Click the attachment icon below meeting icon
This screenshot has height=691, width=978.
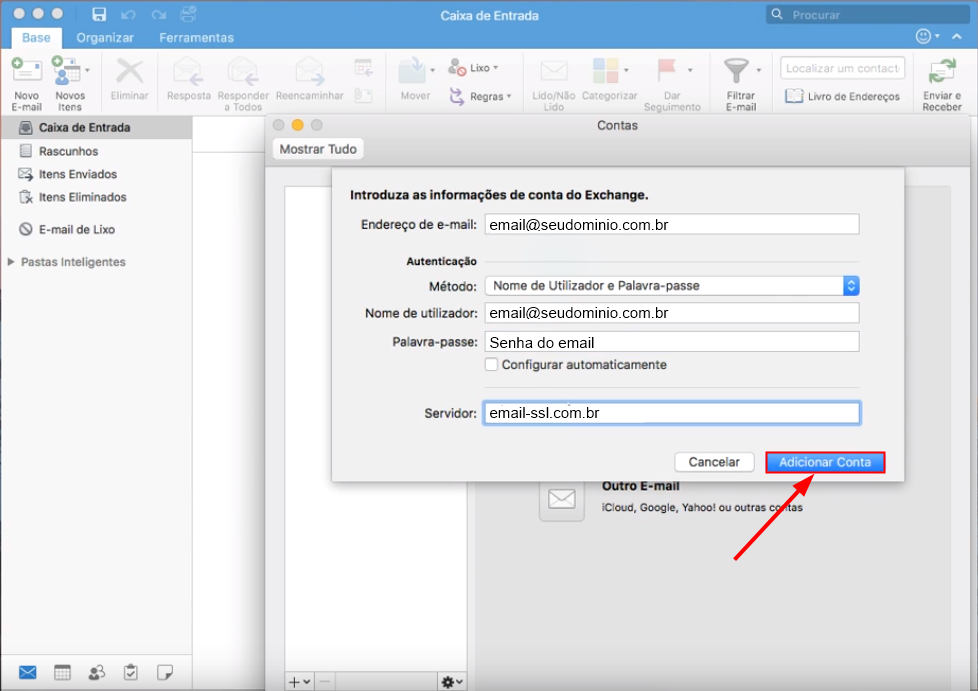[x=363, y=95]
